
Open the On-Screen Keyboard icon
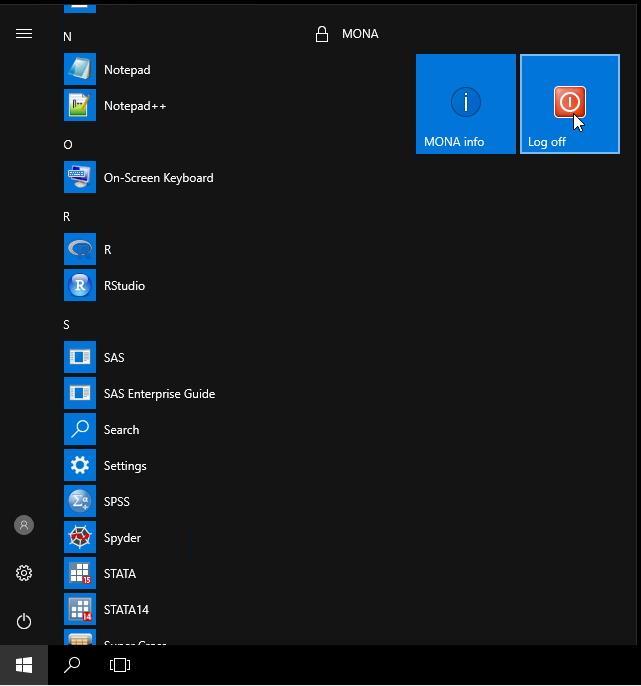click(x=80, y=177)
